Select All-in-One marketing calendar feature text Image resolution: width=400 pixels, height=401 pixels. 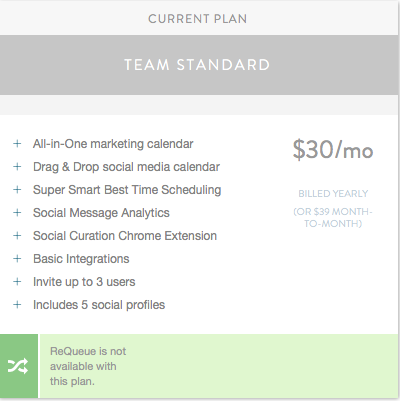113,144
